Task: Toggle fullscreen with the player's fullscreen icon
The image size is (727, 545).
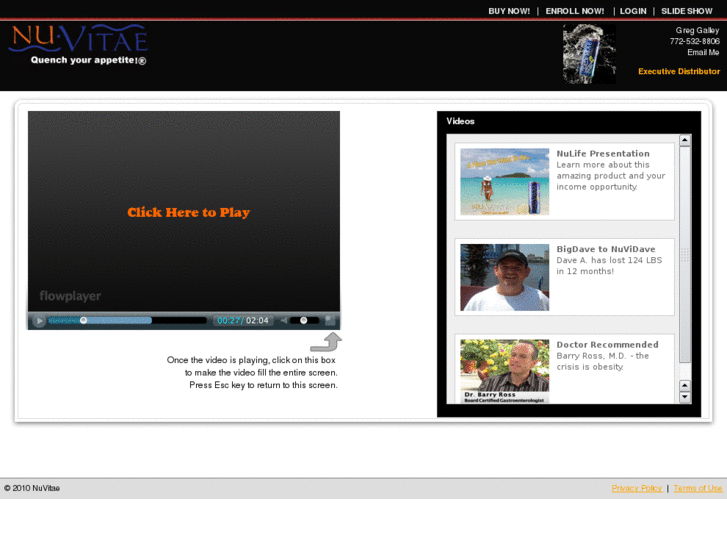Action: [330, 320]
